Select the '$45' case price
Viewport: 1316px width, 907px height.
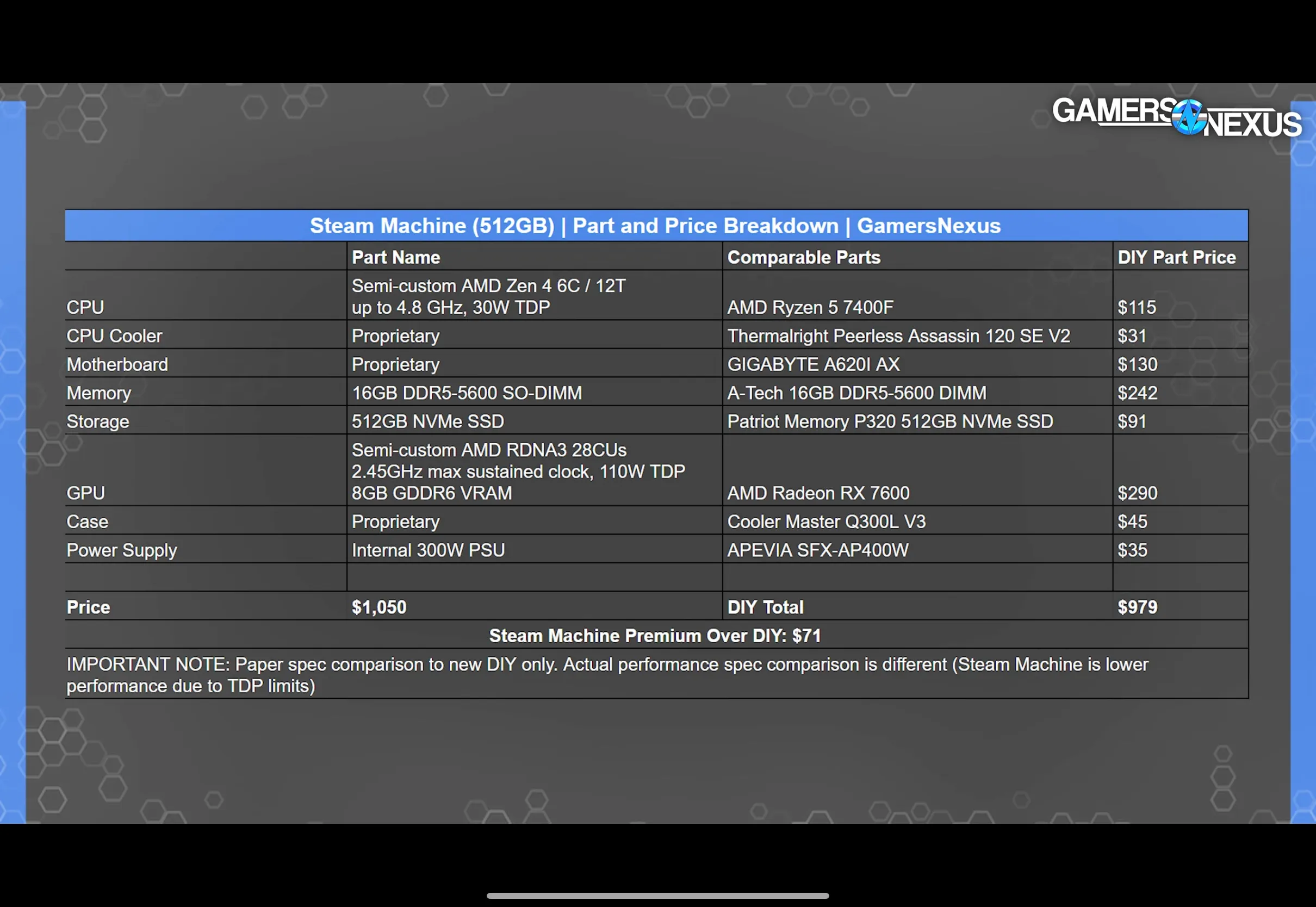click(x=1132, y=521)
